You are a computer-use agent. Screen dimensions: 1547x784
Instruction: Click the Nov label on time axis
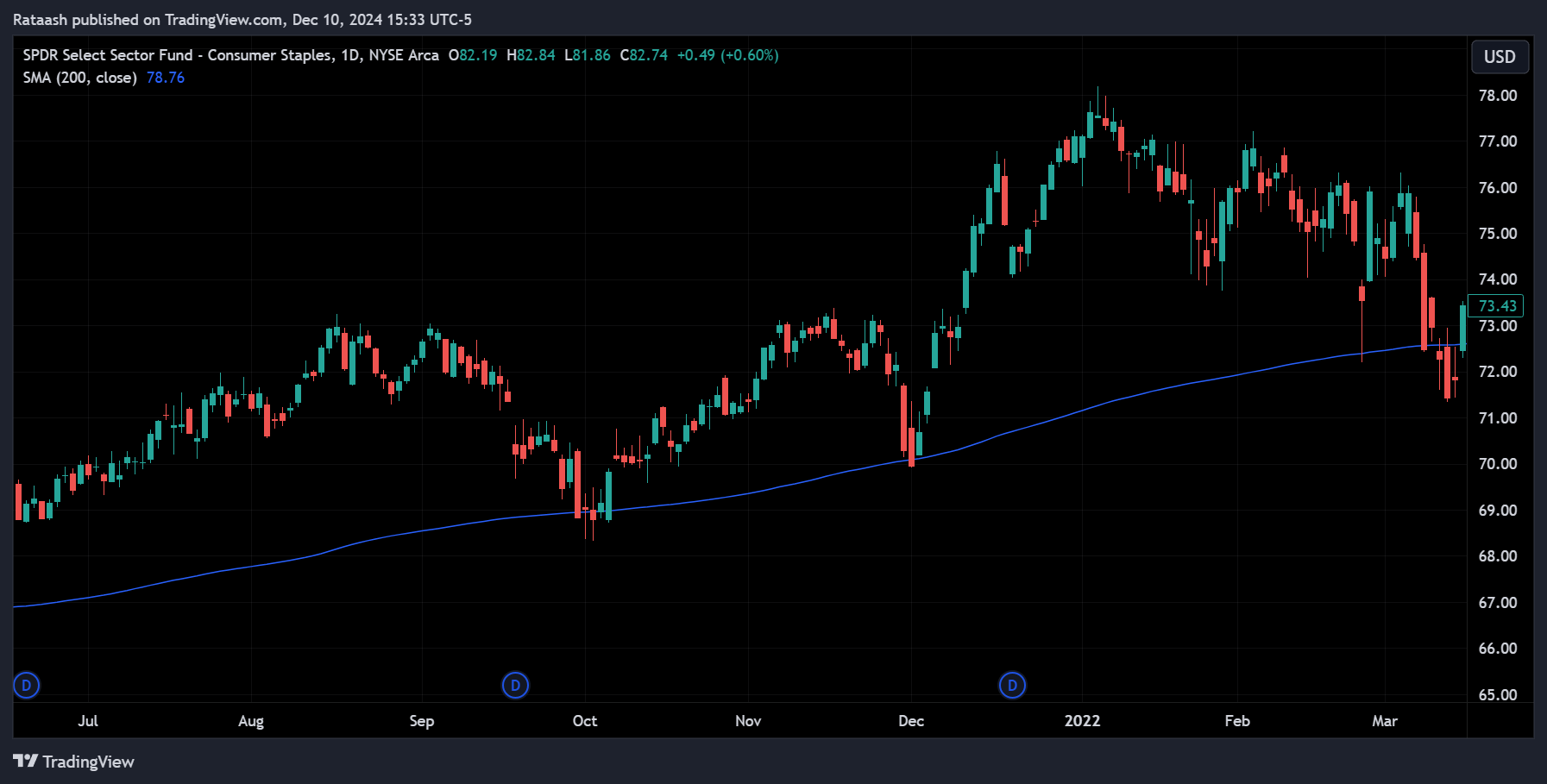point(748,721)
